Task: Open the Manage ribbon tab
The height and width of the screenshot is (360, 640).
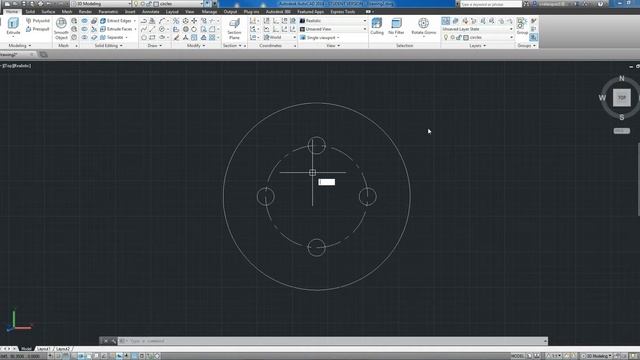Action: point(209,12)
